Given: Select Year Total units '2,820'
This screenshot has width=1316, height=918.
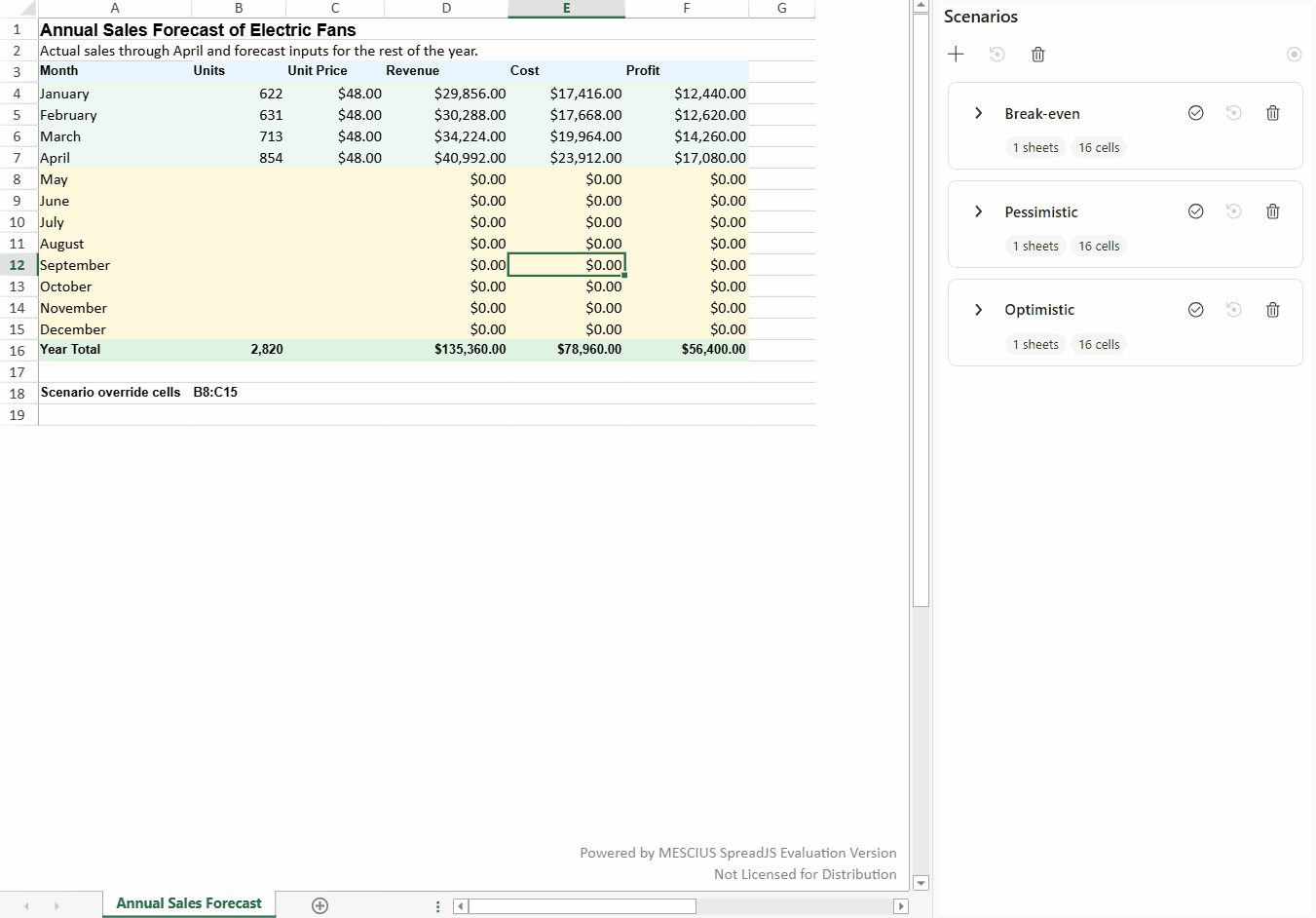Looking at the screenshot, I should point(239,350).
